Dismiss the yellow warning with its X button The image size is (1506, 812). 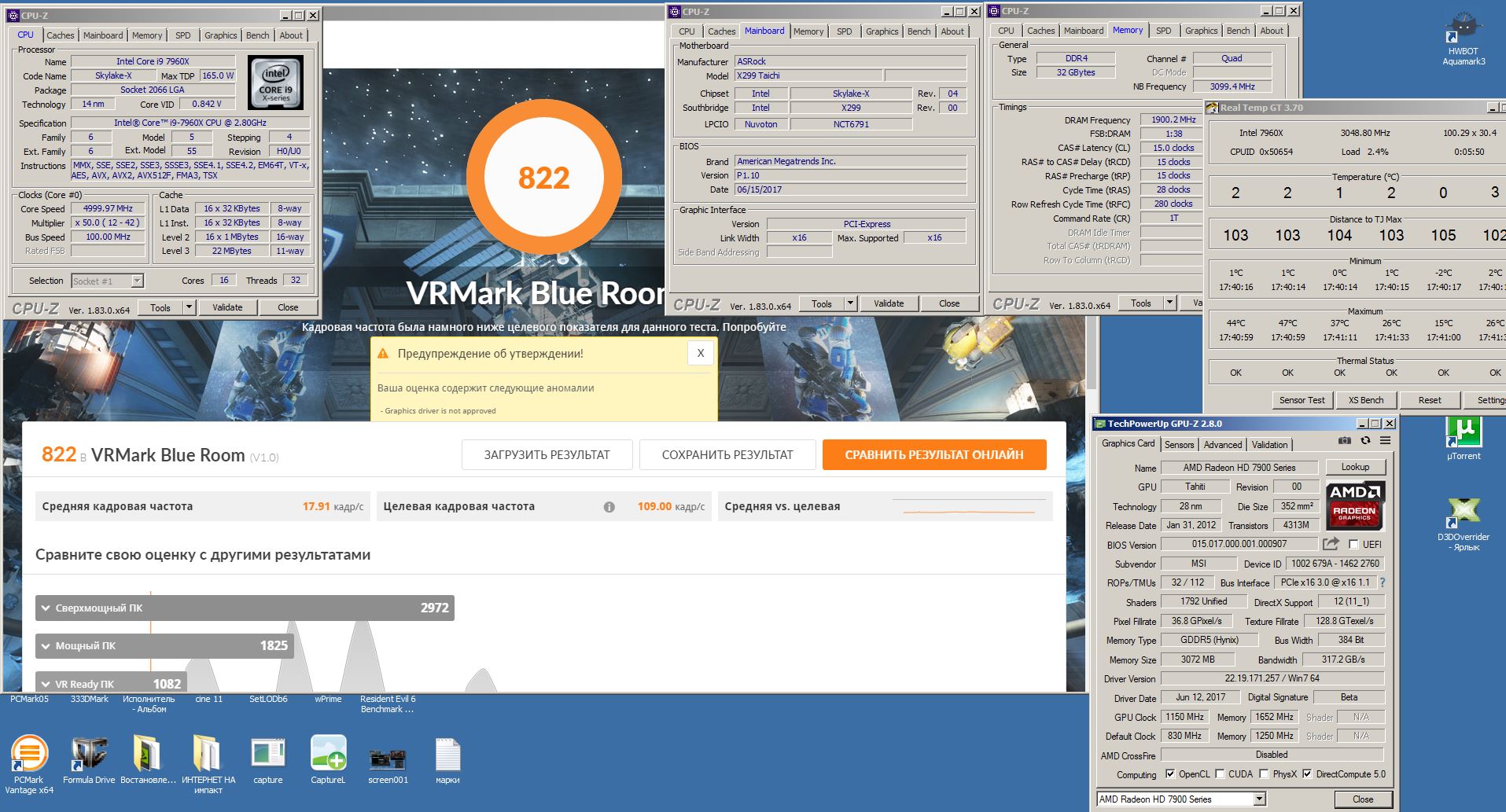point(701,353)
